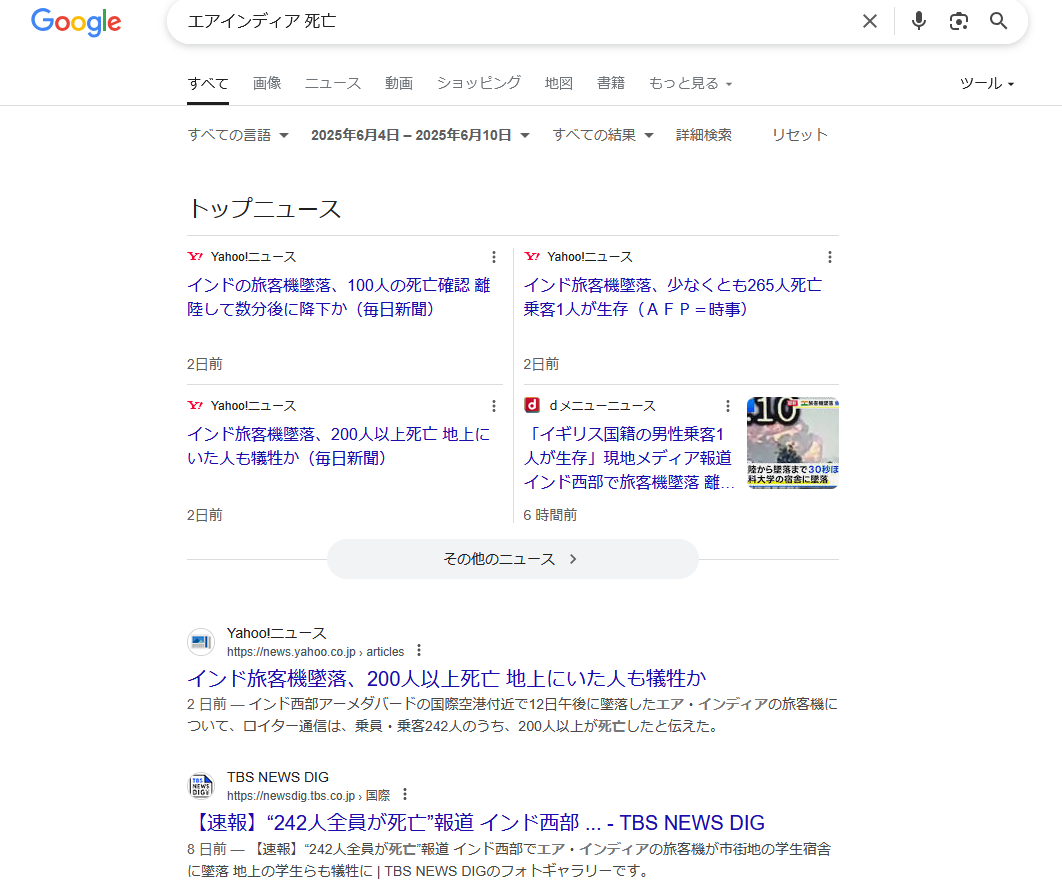
Task: Open options menu for 265人死亡 news card
Action: [x=830, y=257]
